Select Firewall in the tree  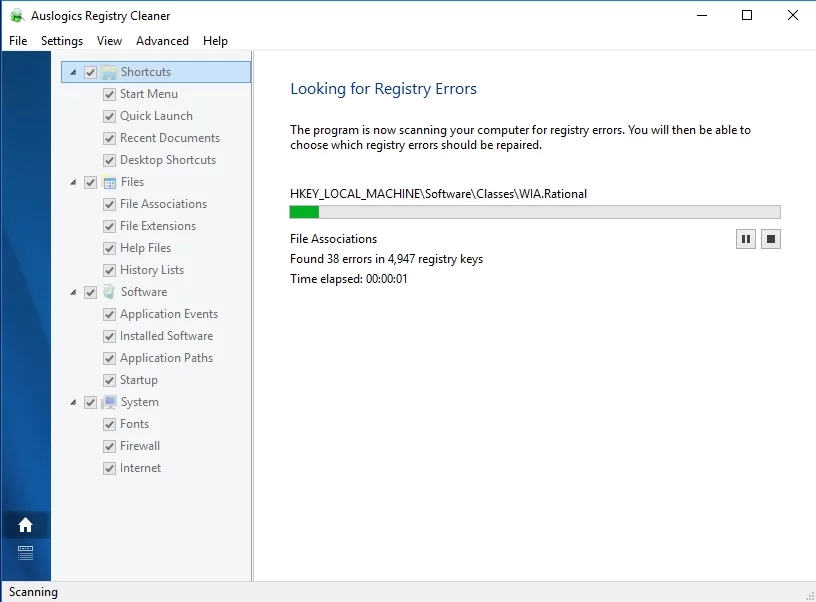point(139,446)
